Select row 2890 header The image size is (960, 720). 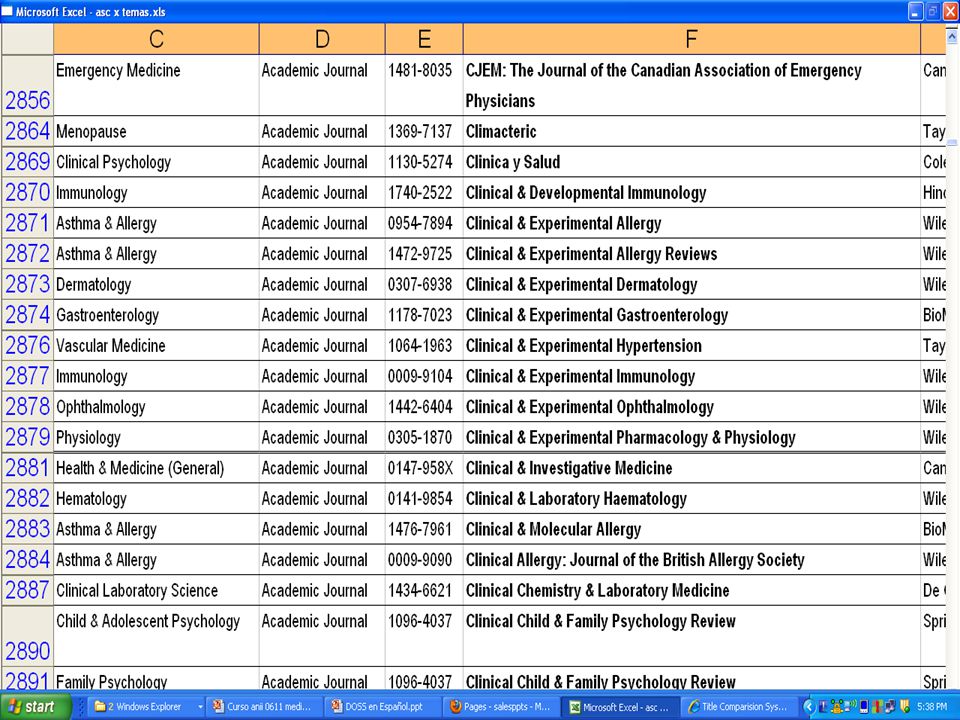click(x=28, y=636)
